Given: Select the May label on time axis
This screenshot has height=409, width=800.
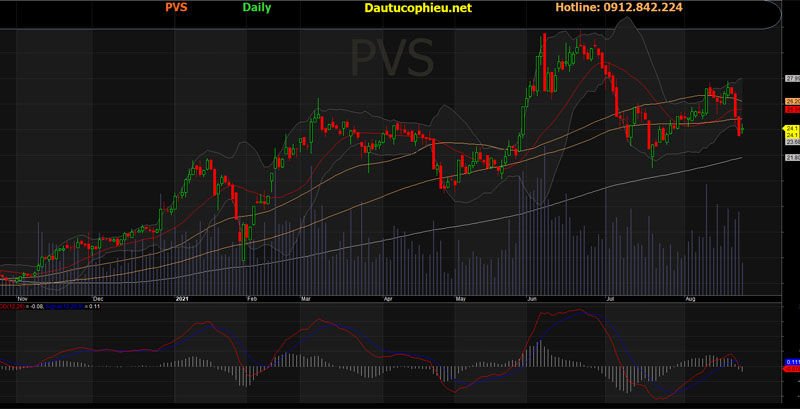Looking at the screenshot, I should (461, 299).
